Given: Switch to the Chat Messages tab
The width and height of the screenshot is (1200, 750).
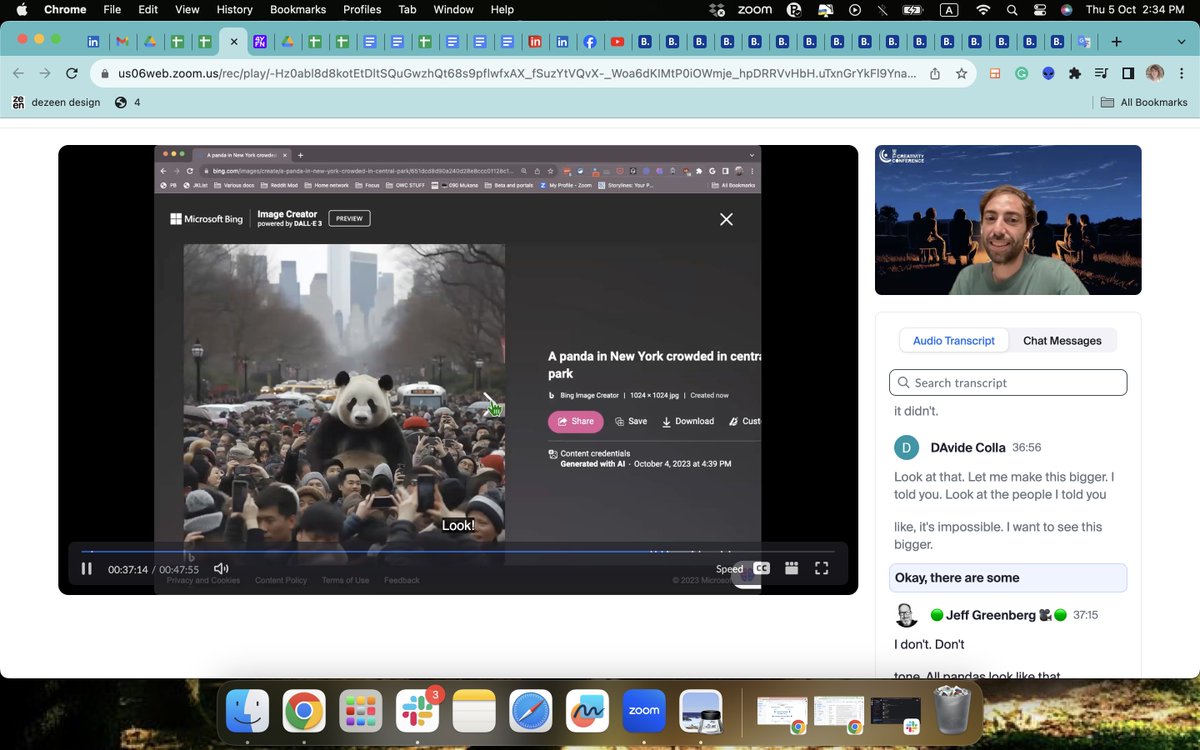Looking at the screenshot, I should 1062,340.
